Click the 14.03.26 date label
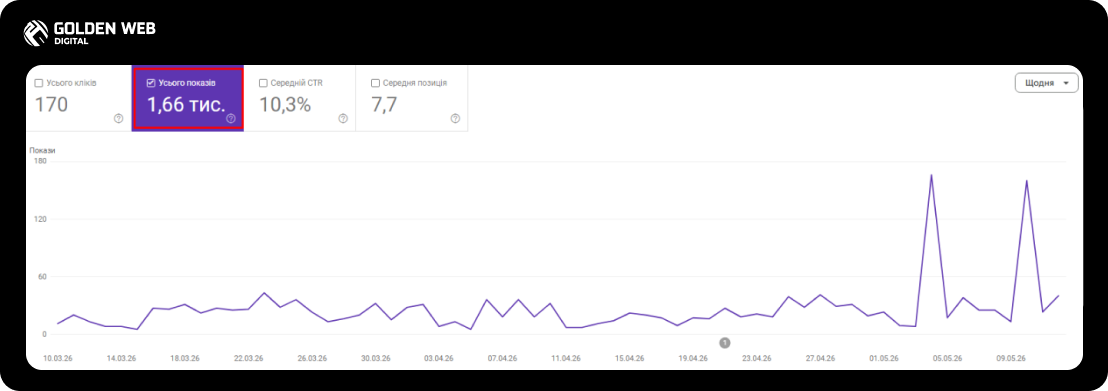 (121, 358)
